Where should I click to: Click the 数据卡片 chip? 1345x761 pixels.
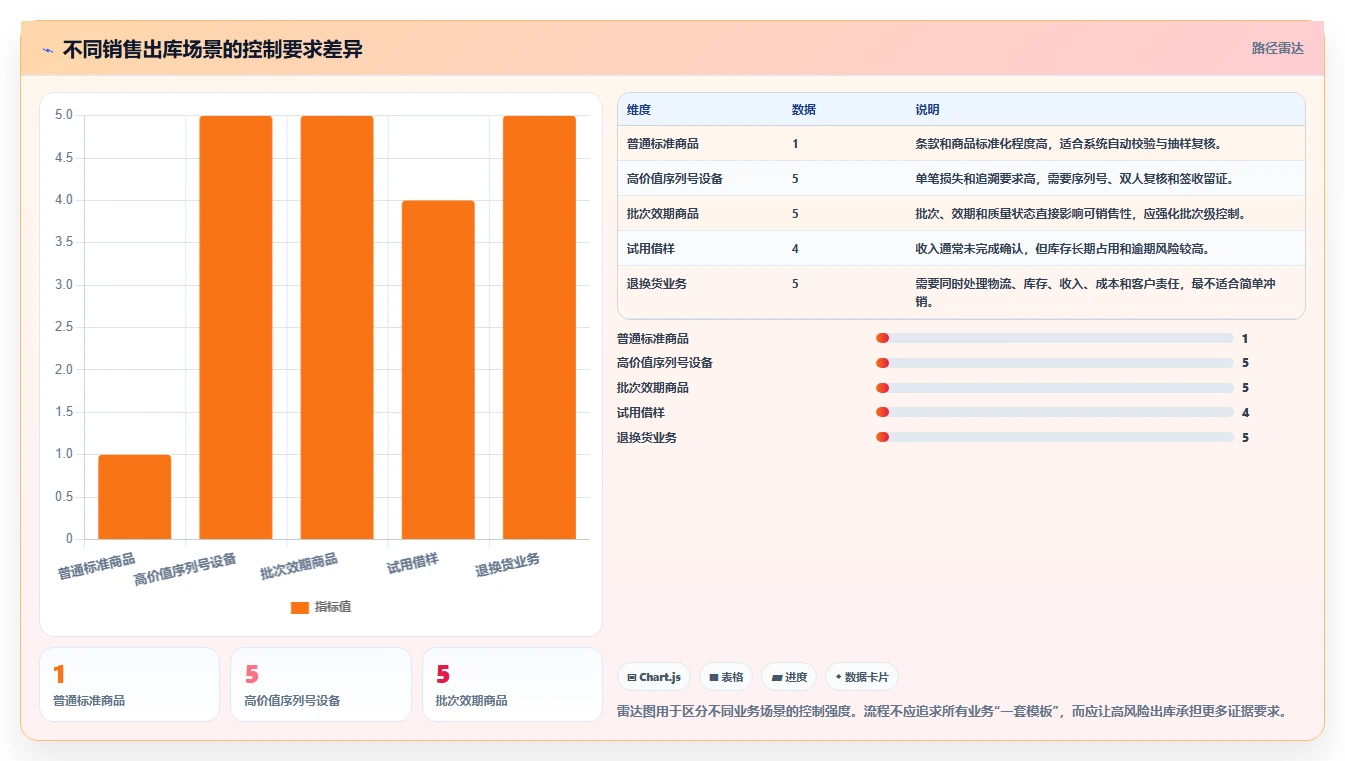coord(861,677)
